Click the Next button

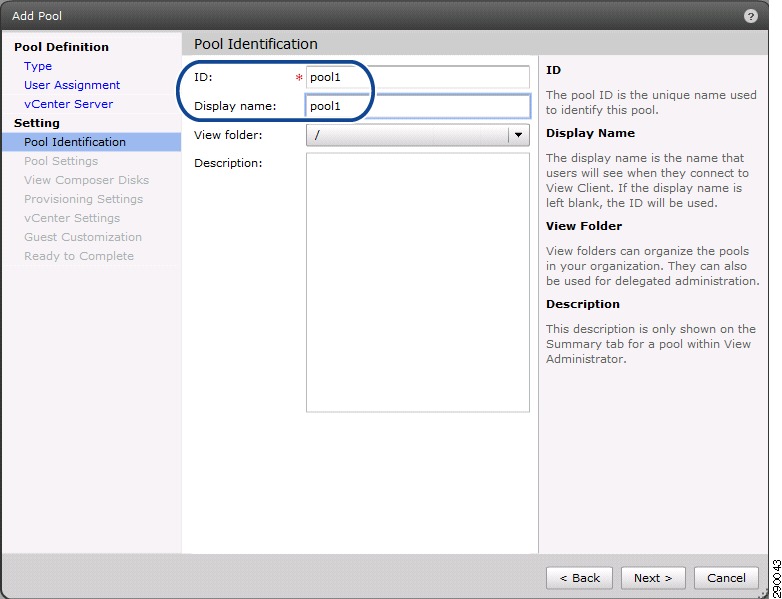653,578
